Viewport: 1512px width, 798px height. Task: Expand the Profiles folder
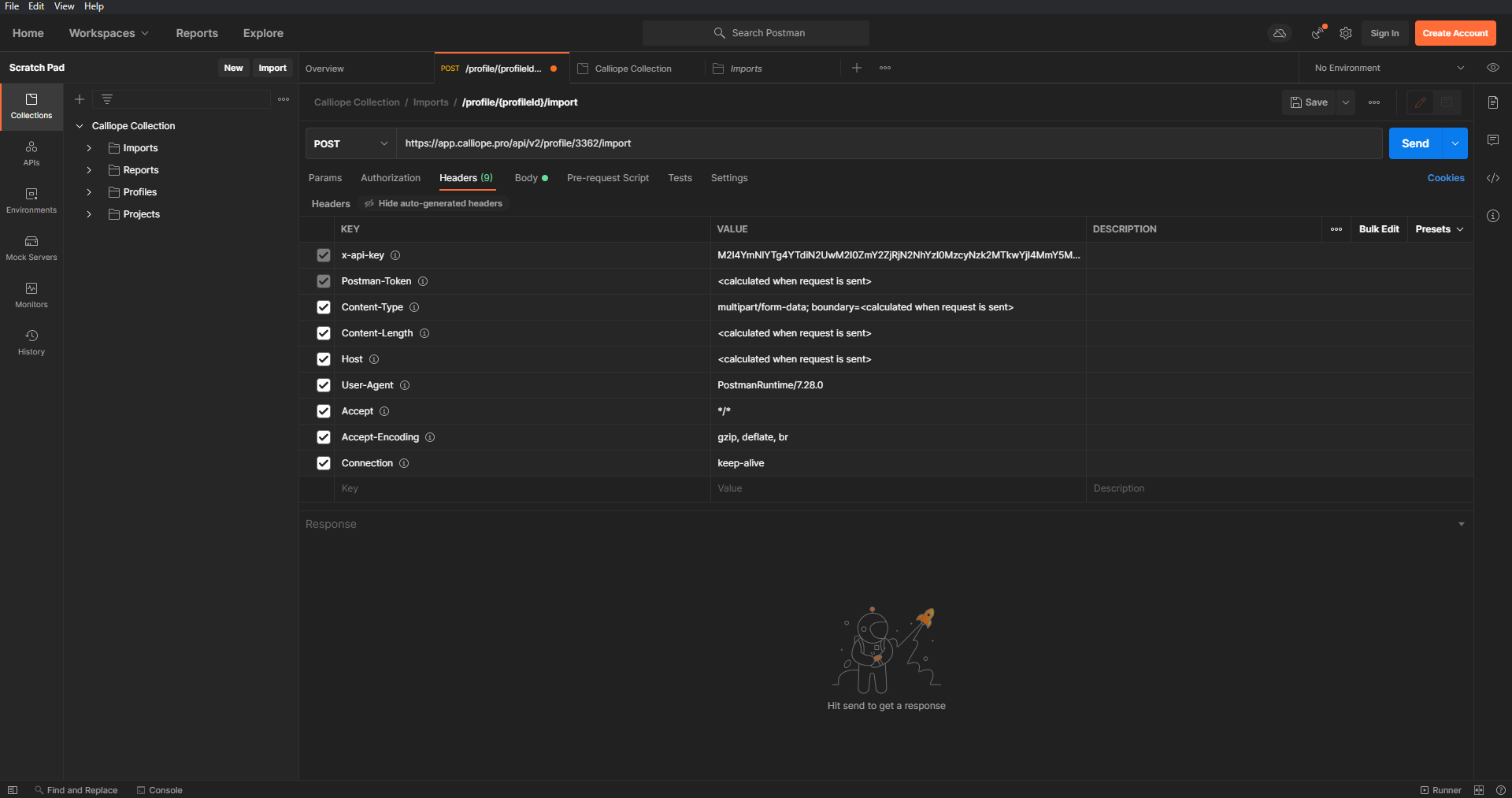[89, 192]
